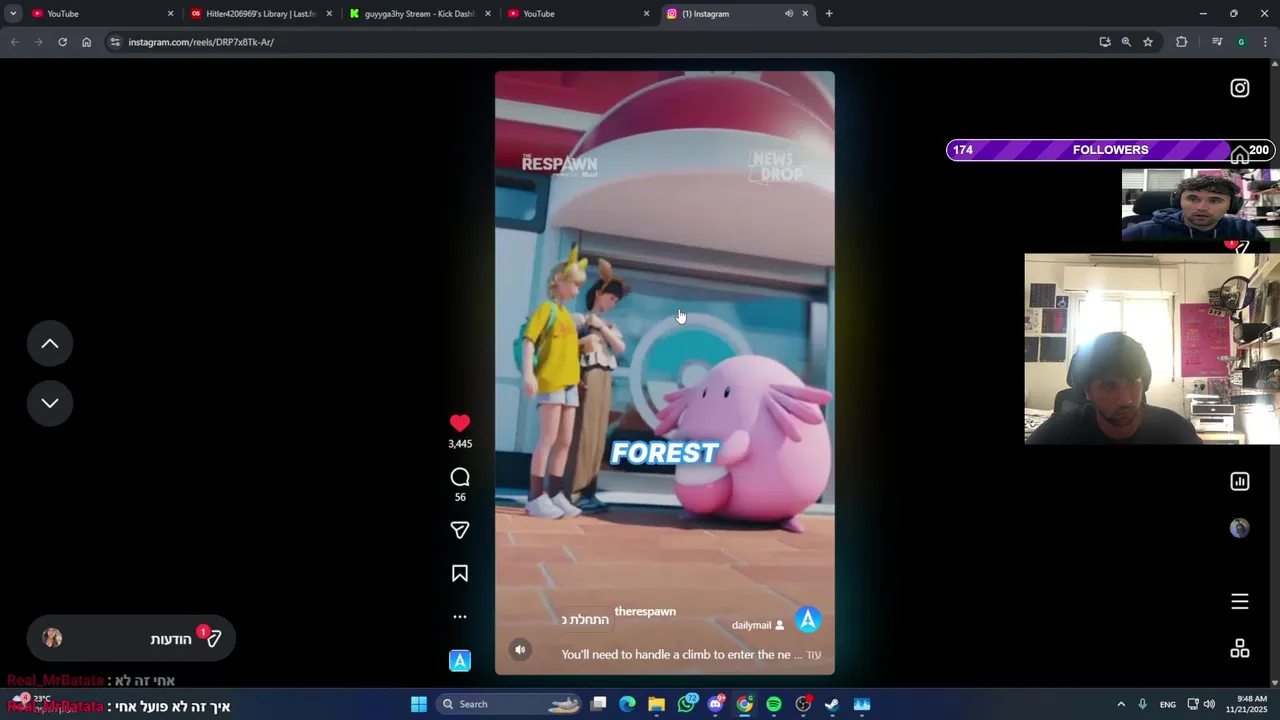Open the Windows Start menu
The width and height of the screenshot is (1280, 720).
(x=419, y=704)
